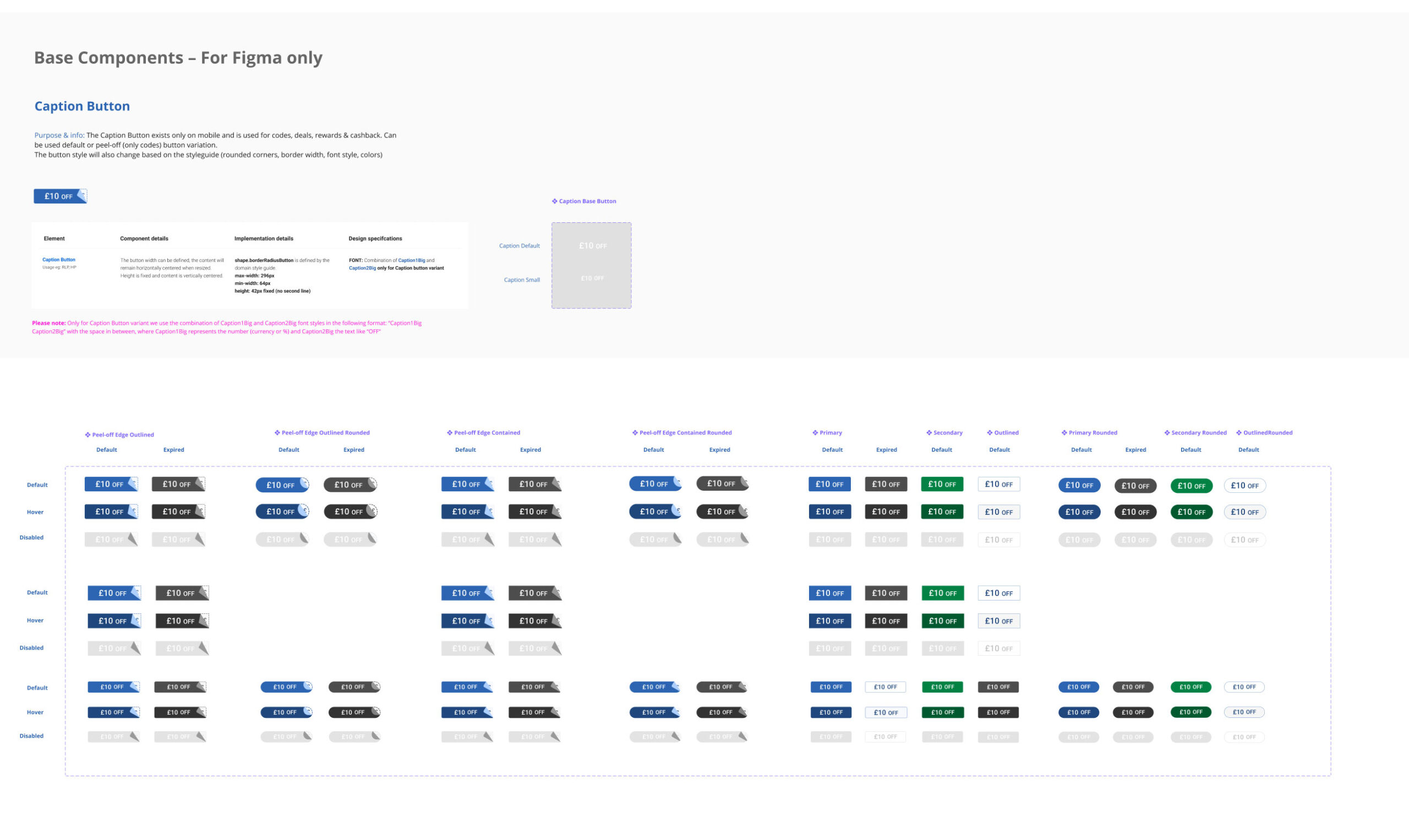Click large Peel-off Edge Contained Rounded Expired button, Default state

pyautogui.click(x=723, y=484)
